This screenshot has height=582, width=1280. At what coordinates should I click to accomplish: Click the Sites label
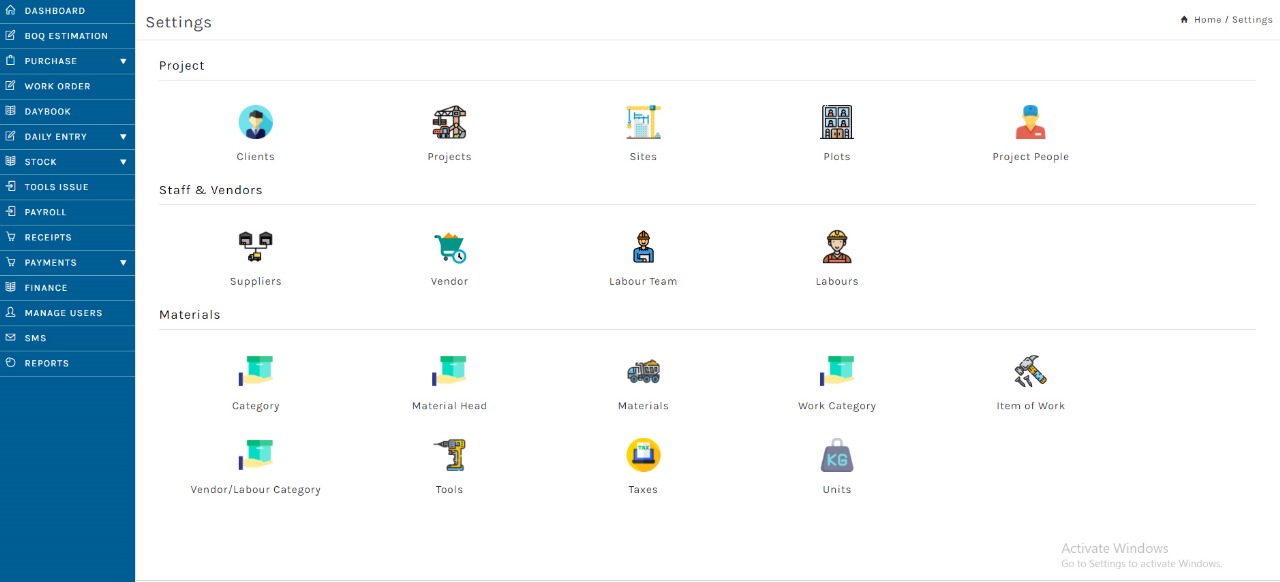643,157
